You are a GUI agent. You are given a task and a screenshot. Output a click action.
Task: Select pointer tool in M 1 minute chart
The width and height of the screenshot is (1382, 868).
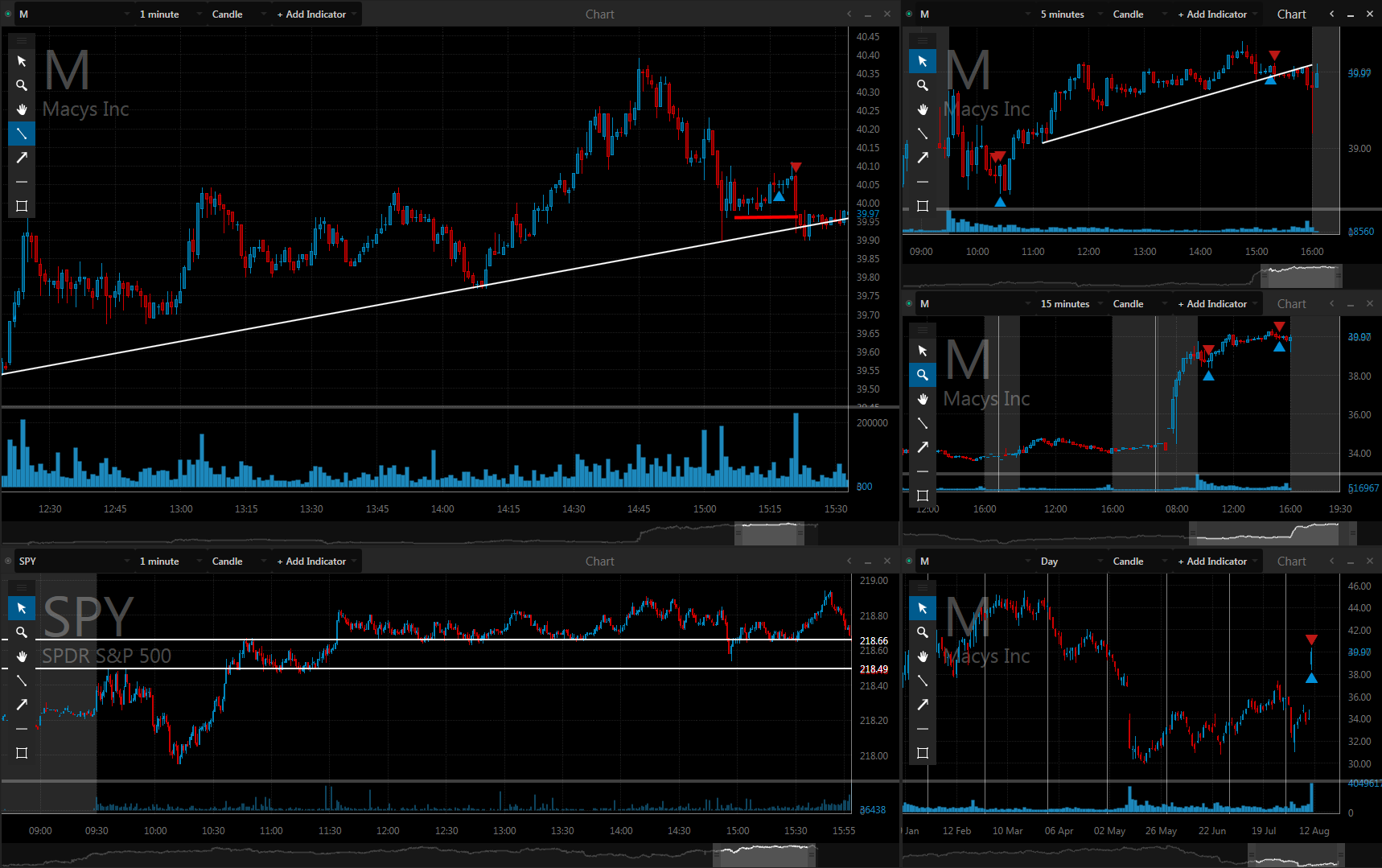22,61
